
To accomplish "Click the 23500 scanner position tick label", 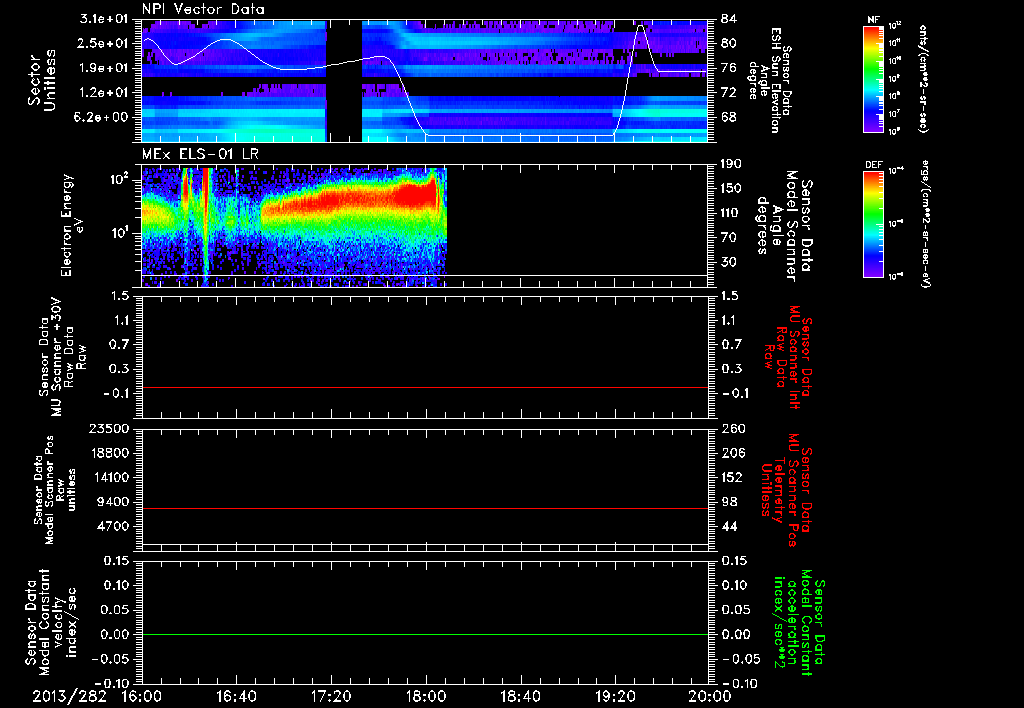I will [x=110, y=429].
